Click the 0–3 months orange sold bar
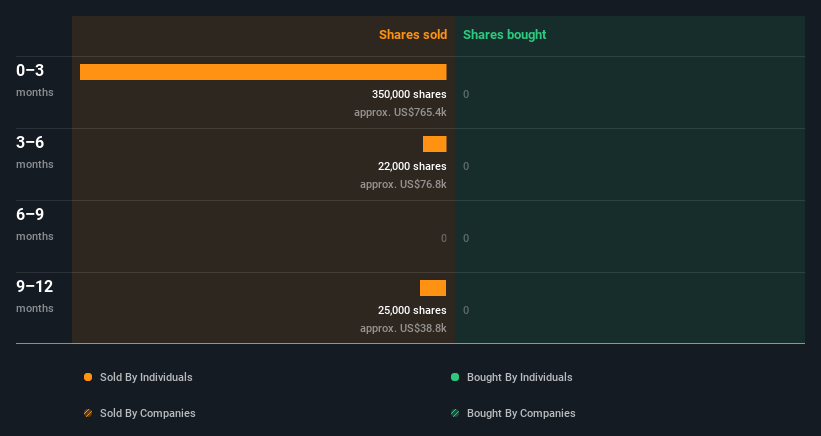Viewport: 821px width, 436px height. tap(263, 72)
